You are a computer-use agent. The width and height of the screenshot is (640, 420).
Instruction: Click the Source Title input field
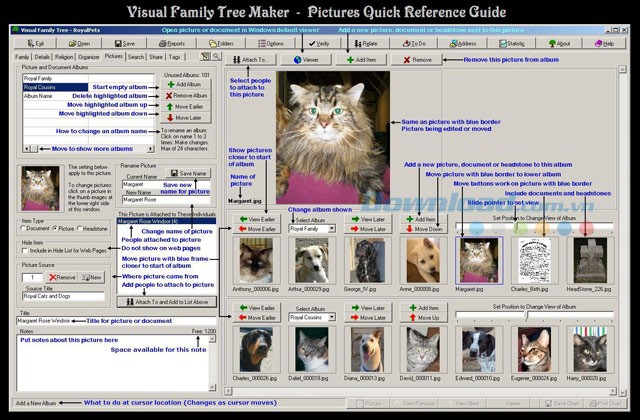(x=63, y=296)
